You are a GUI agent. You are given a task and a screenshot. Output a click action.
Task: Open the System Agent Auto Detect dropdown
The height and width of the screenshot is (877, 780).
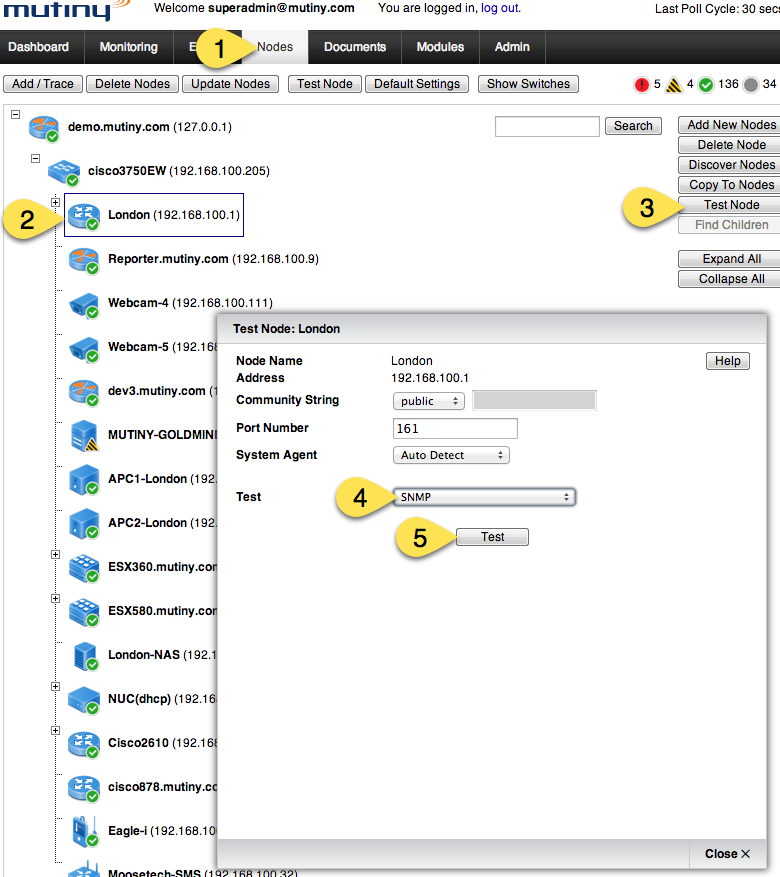click(451, 455)
